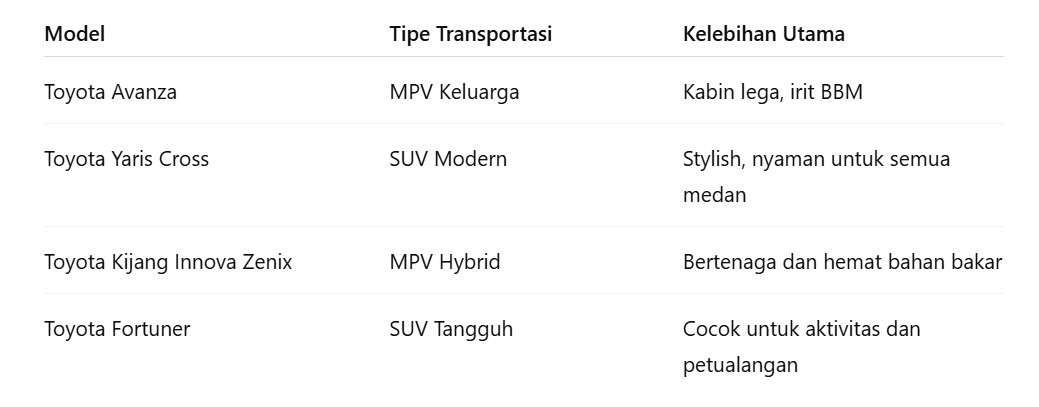
Task: Click the word Cocok in Fortuner row
Action: click(x=711, y=329)
